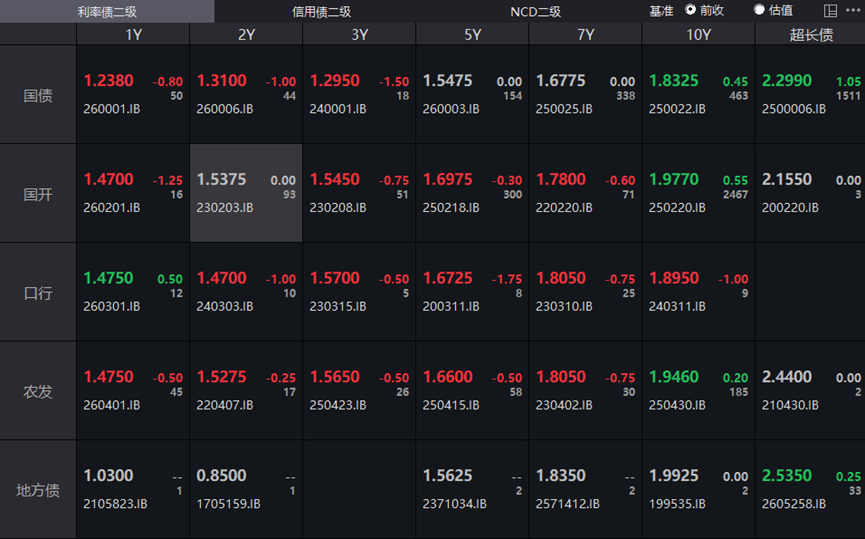The image size is (865, 539).
Task: Click the 1.9770 yield for 国开 10Y
Action: point(674,179)
